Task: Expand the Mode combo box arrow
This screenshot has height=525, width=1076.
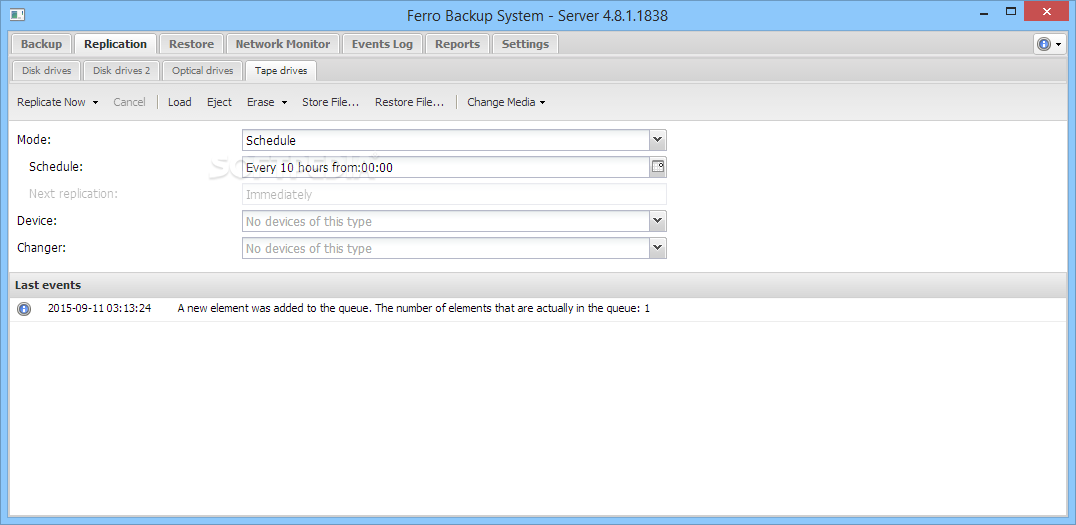Action: 657,140
